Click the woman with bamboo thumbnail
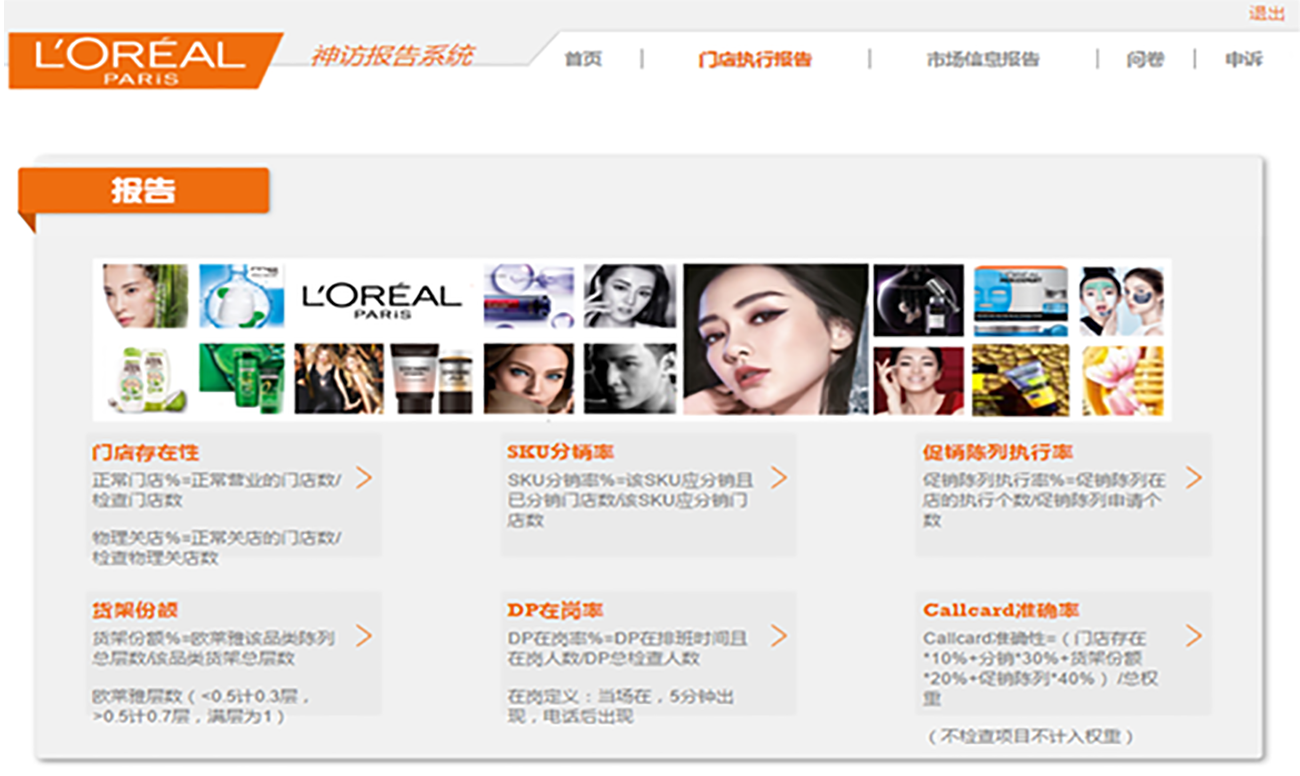 click(x=144, y=296)
